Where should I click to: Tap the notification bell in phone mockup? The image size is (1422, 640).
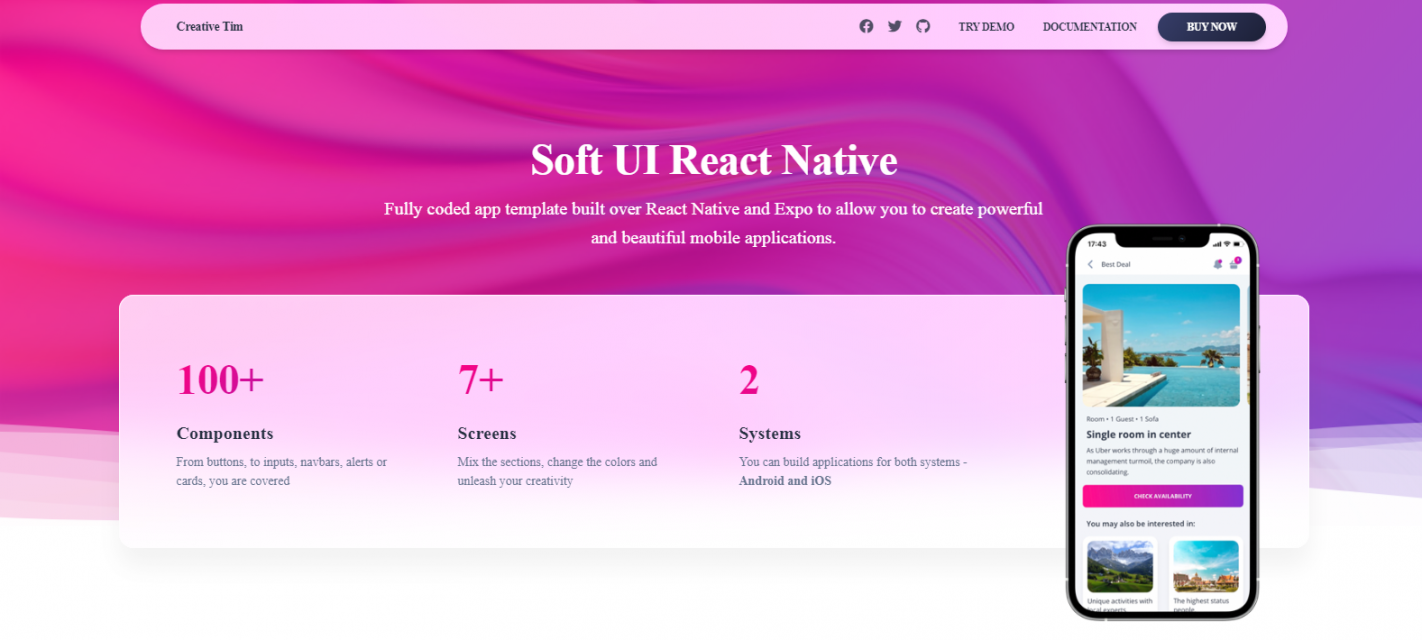[1217, 264]
